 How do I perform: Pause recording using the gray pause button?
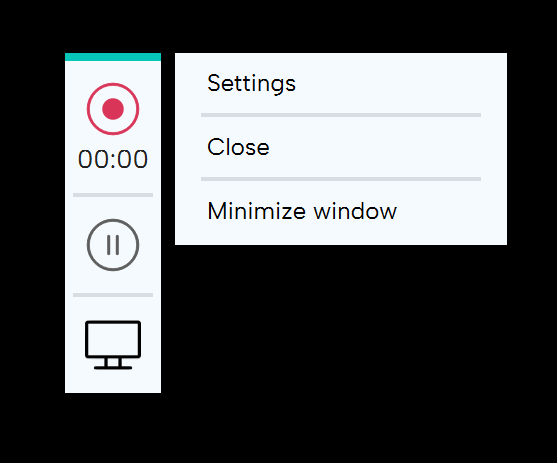click(113, 245)
